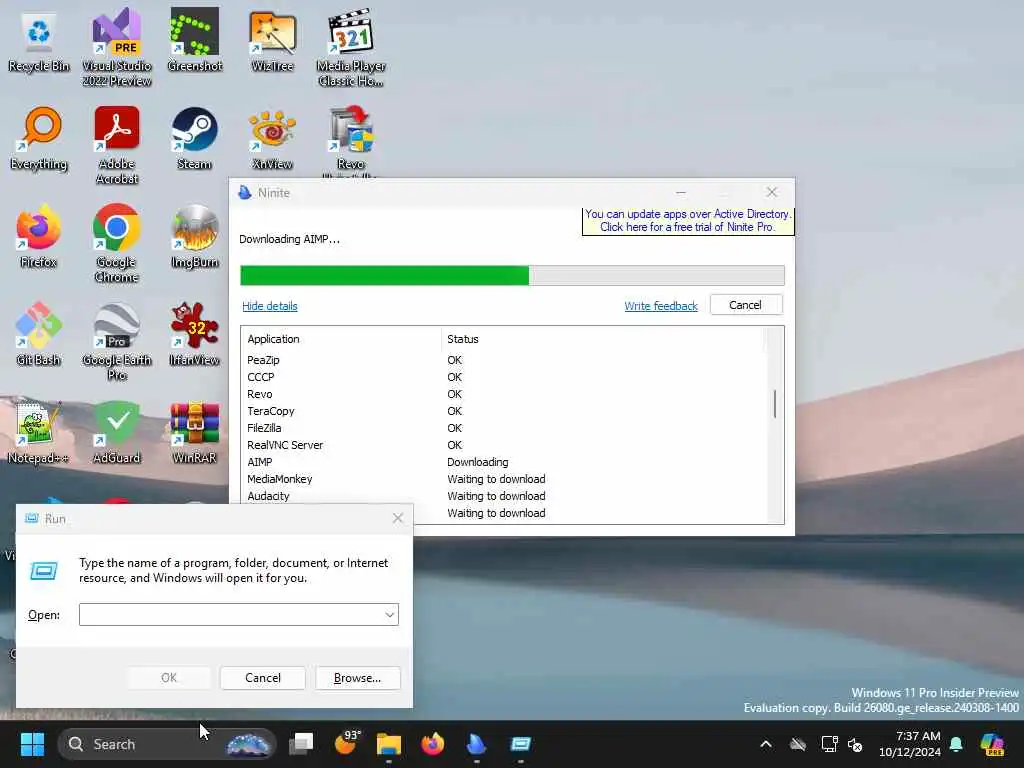Open File Explorer from the taskbar

[x=389, y=744]
